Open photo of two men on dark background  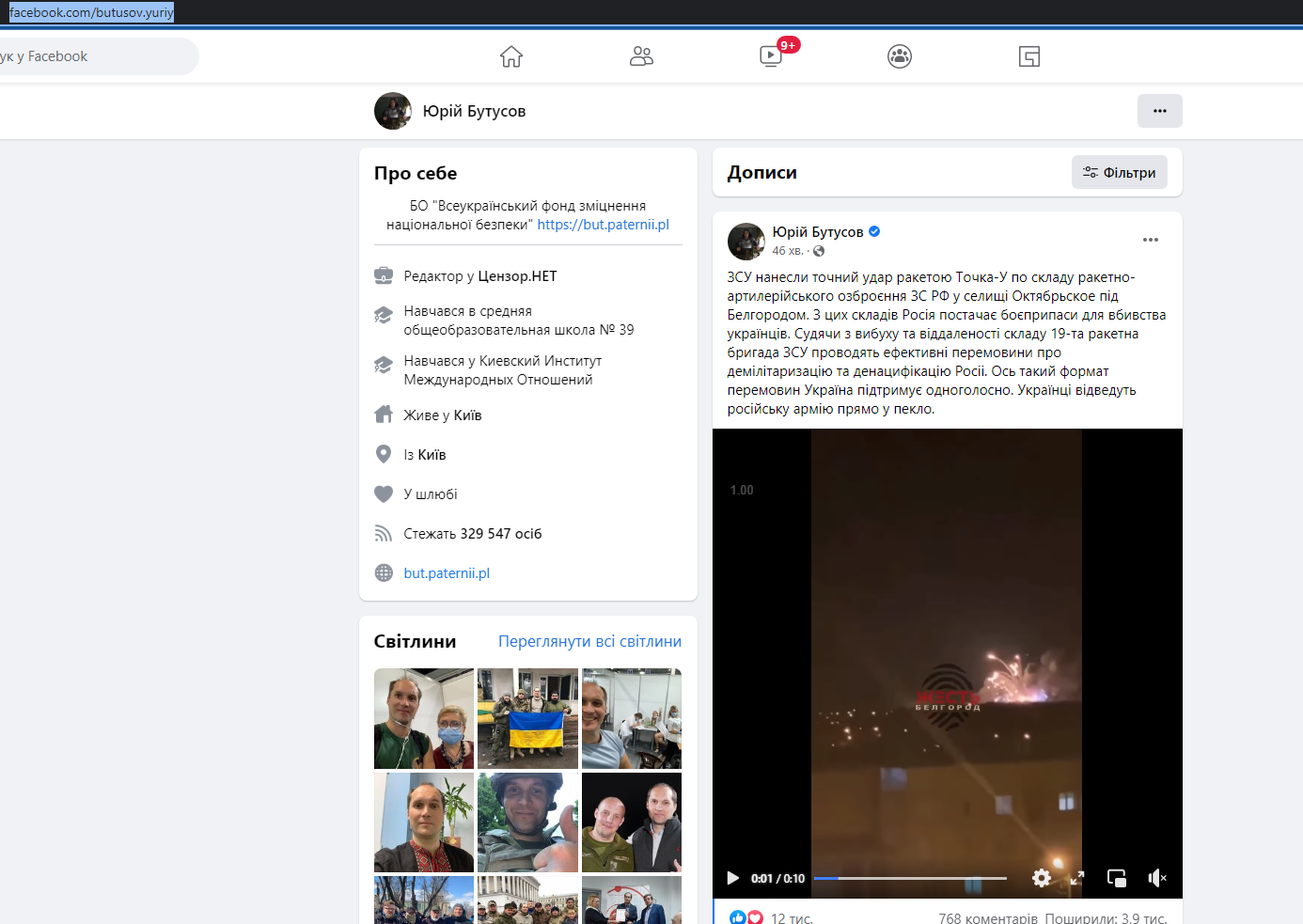[x=632, y=822]
